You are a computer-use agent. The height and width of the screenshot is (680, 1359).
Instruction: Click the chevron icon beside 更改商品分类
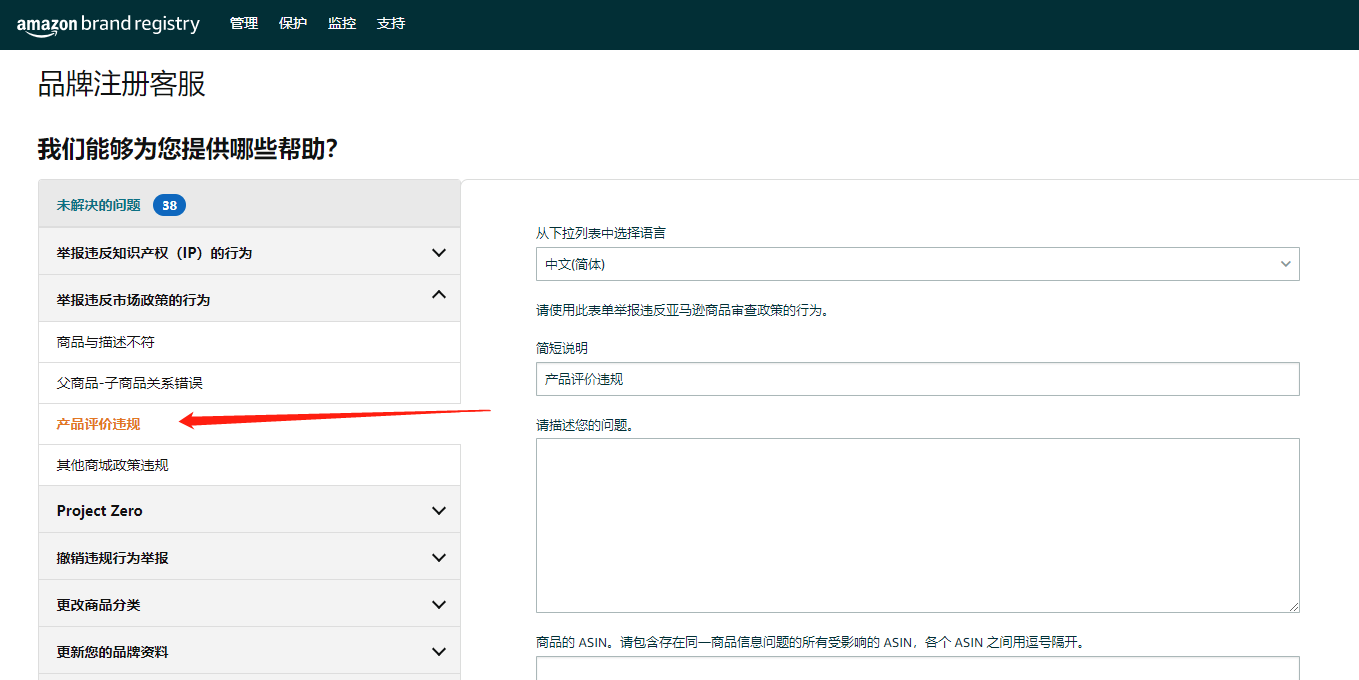(x=438, y=605)
